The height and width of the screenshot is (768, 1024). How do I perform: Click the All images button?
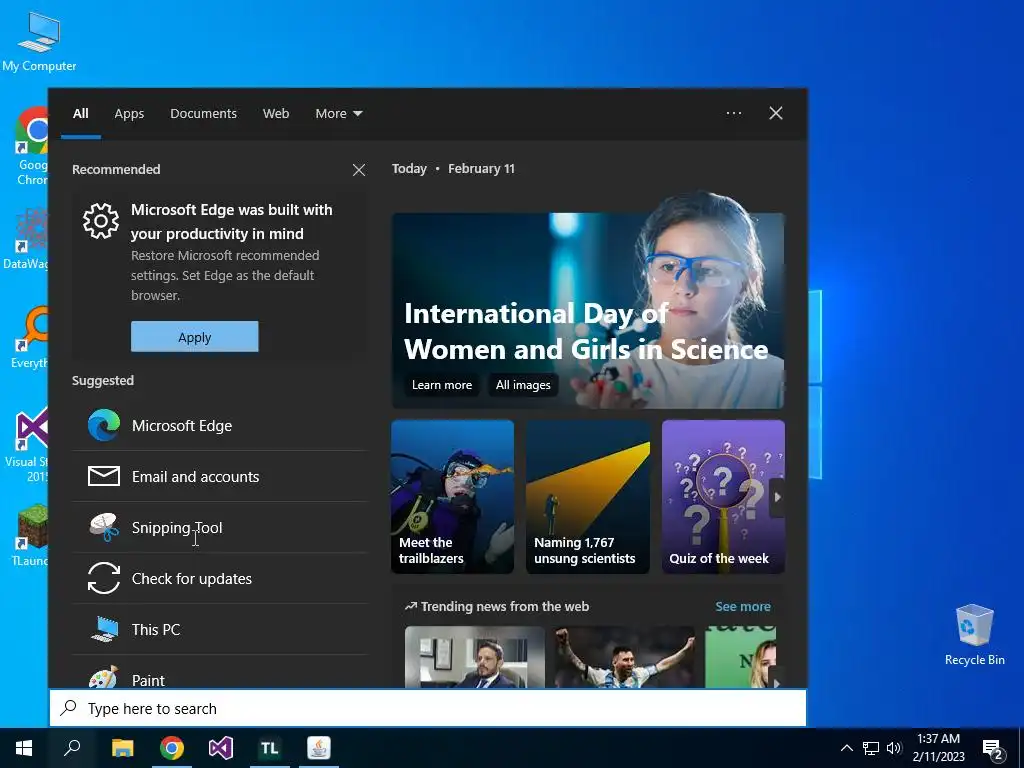pos(523,385)
